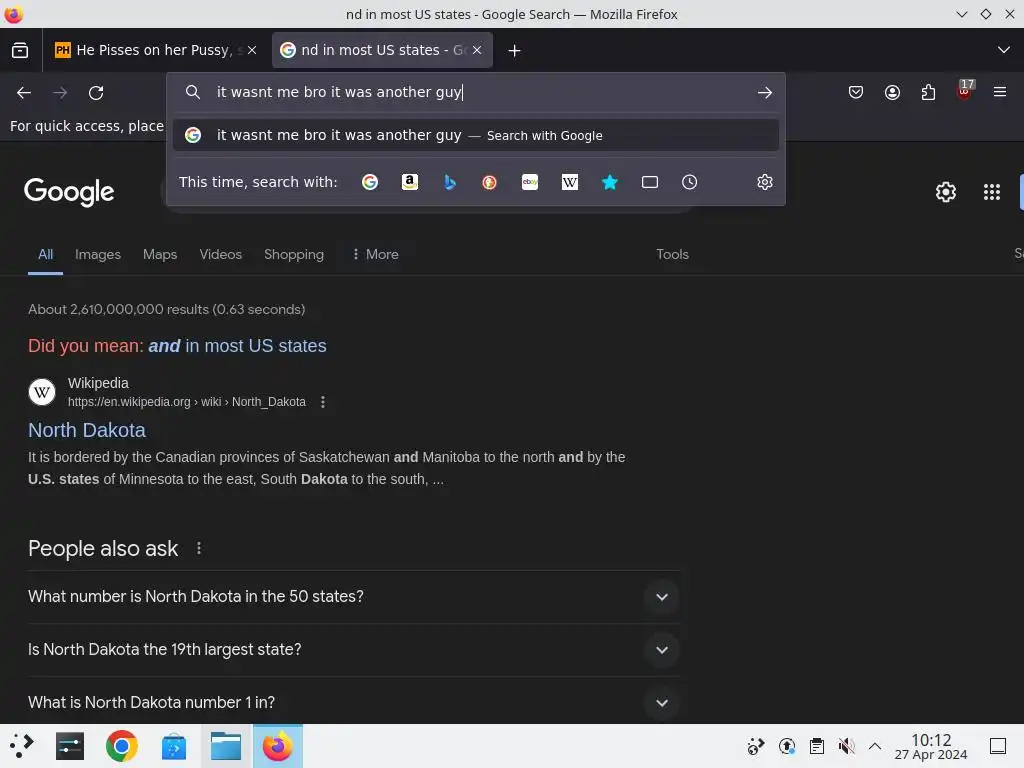Open System Settings from the taskbar
This screenshot has width=1024, height=768.
pos(70,746)
